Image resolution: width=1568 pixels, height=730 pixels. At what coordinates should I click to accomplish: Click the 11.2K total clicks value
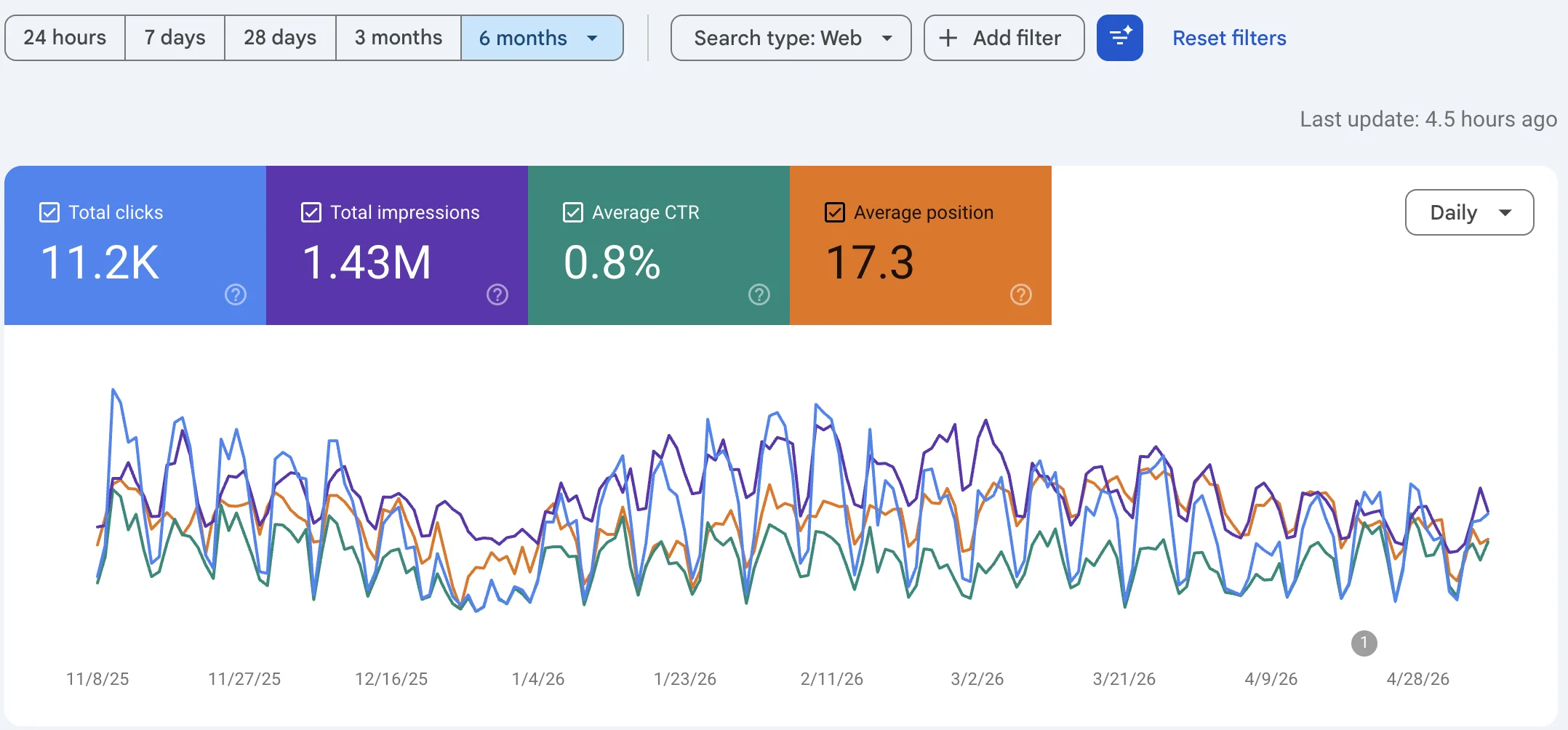point(100,262)
